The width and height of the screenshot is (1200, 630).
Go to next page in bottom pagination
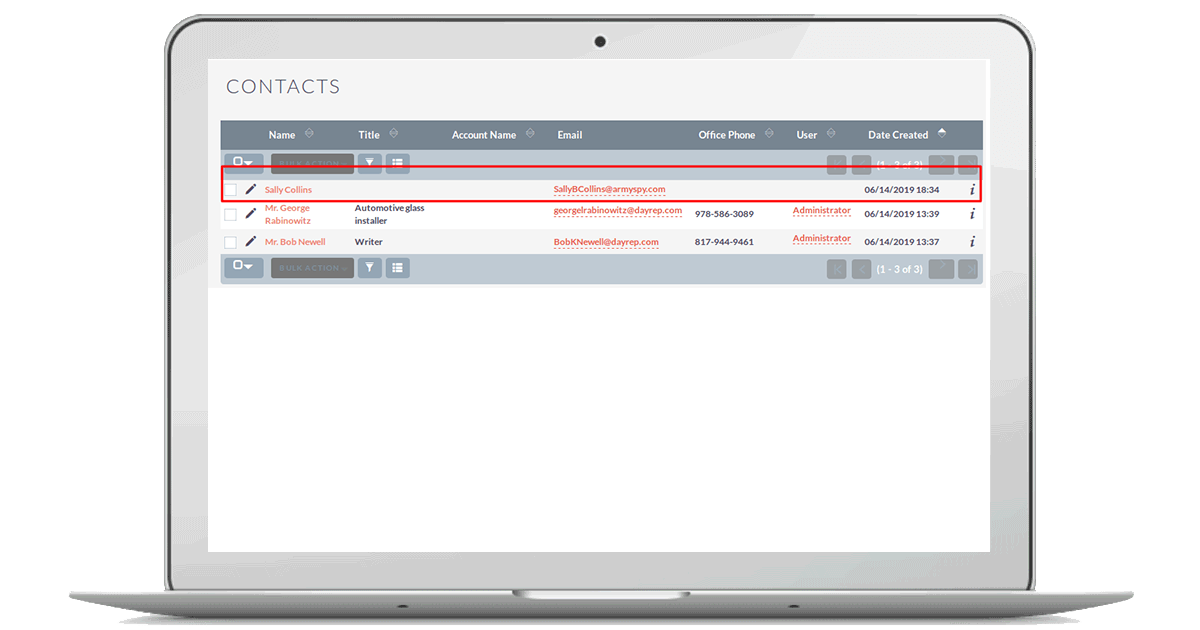tap(941, 268)
